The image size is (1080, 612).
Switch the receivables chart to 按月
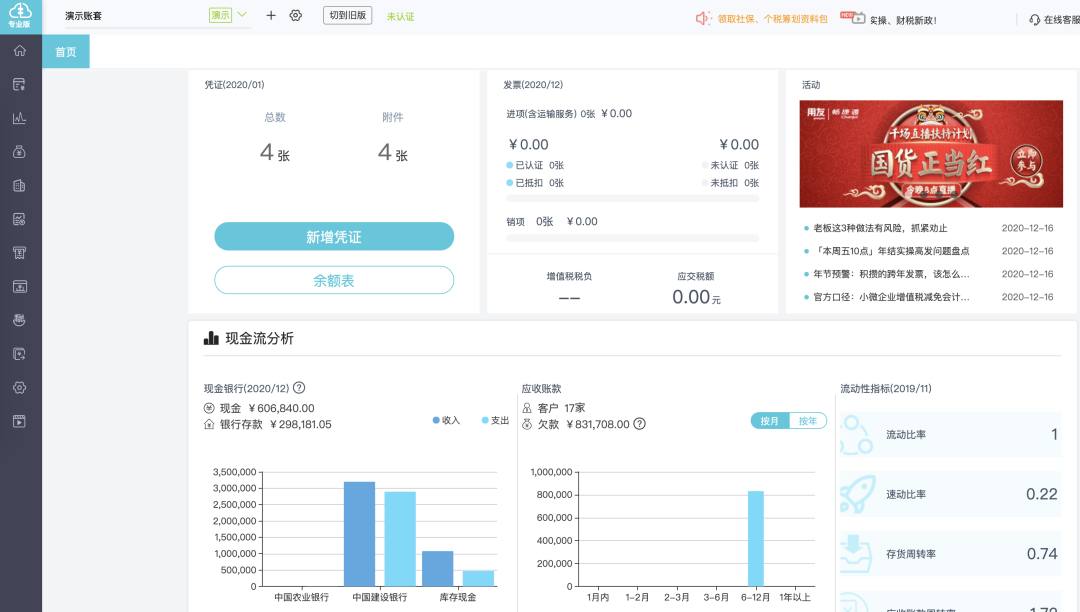(770, 421)
